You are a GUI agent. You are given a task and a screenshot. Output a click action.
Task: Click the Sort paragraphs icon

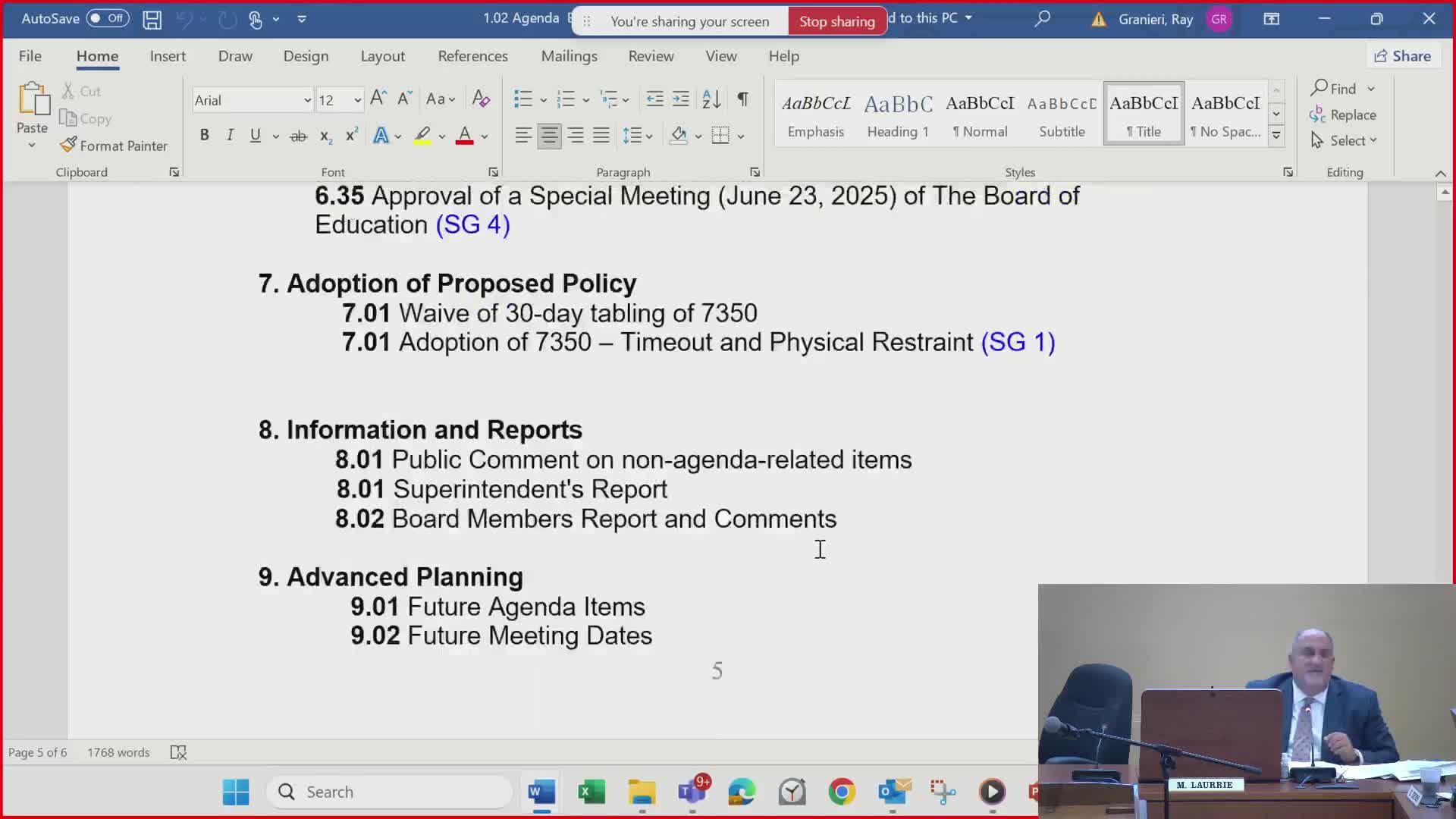[711, 99]
